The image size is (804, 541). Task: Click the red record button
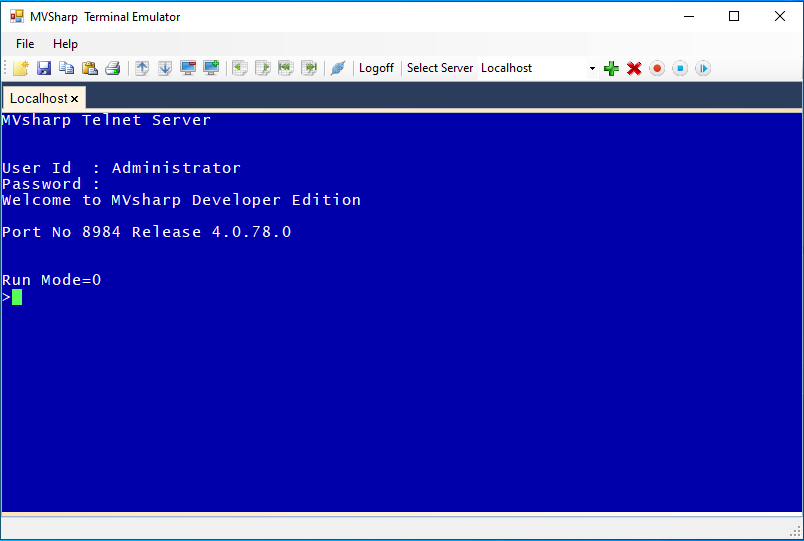[x=657, y=68]
